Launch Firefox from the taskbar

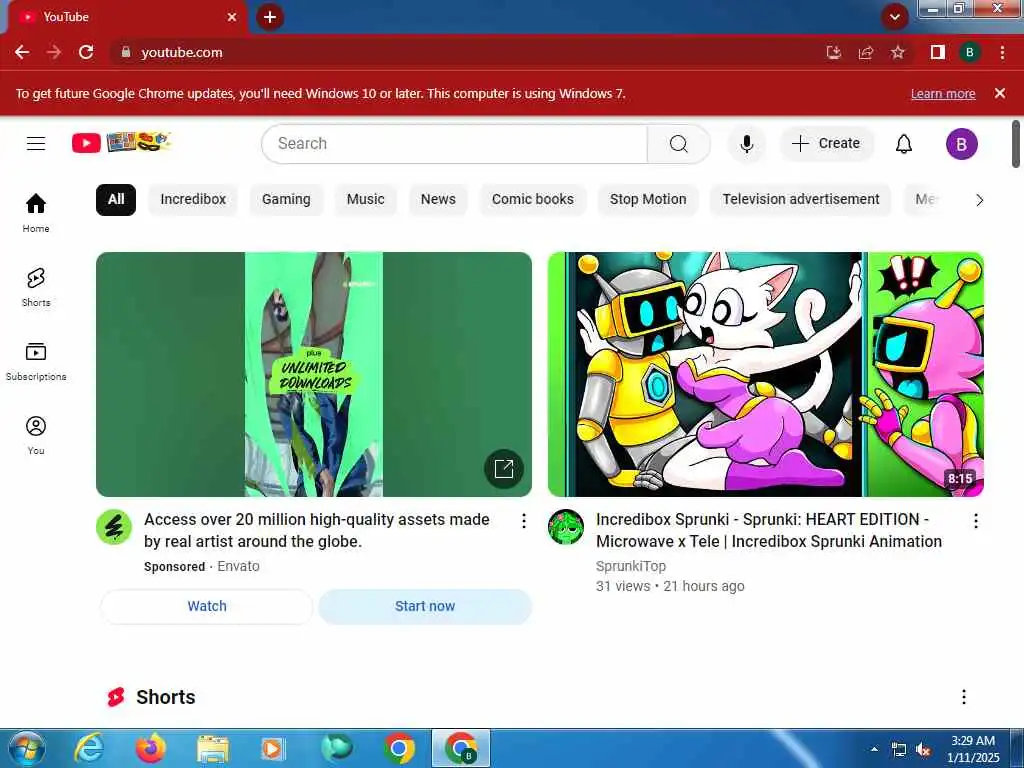click(150, 749)
